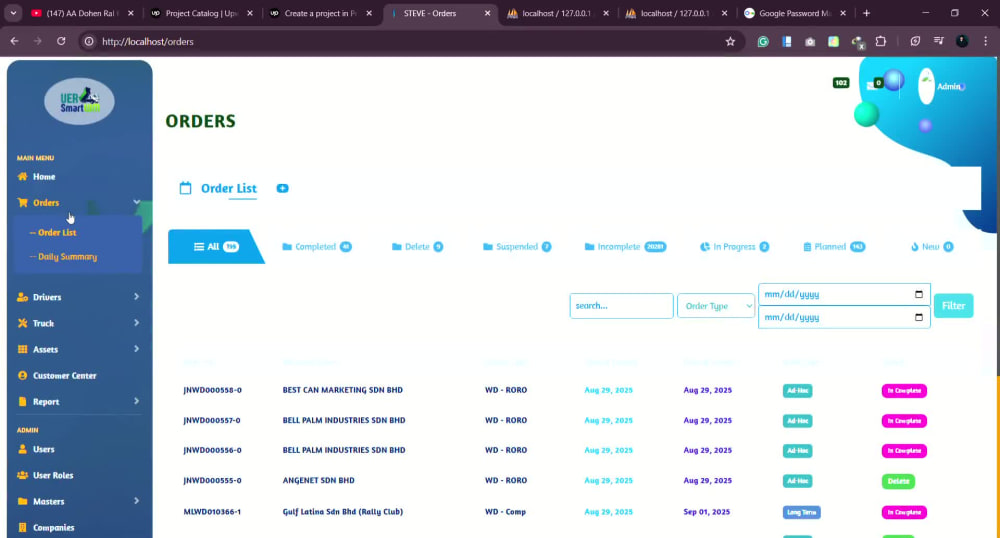Viewport: 1000px width, 538px height.
Task: Click the Report document icon
Action: (x=22, y=402)
